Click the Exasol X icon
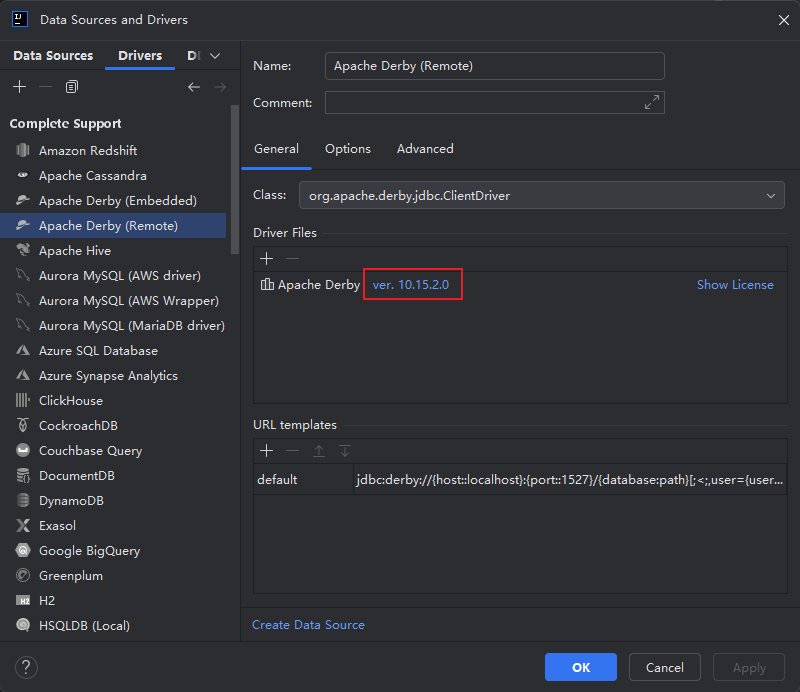This screenshot has height=692, width=800. pos(23,525)
